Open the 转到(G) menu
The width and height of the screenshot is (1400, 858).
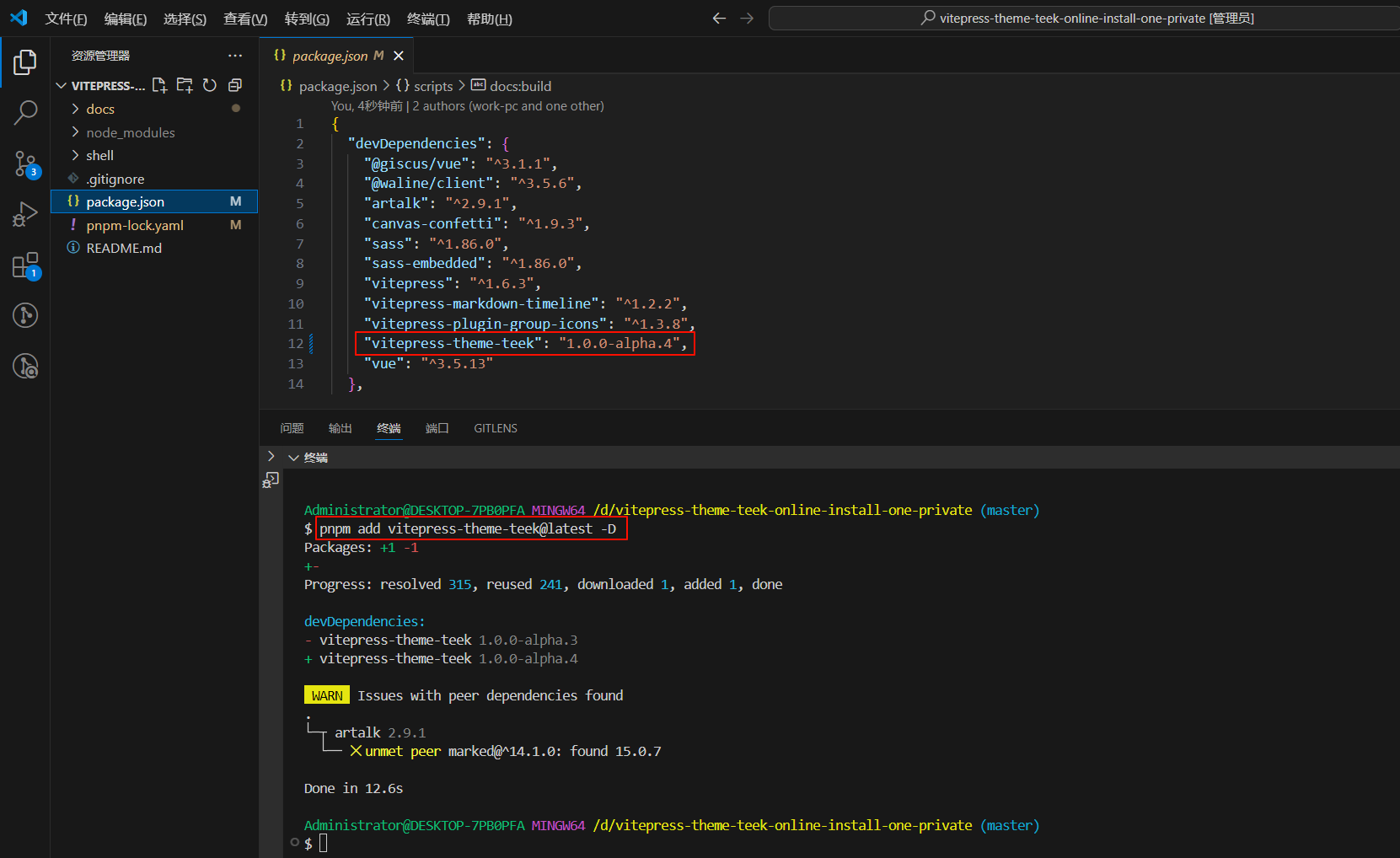pyautogui.click(x=307, y=19)
